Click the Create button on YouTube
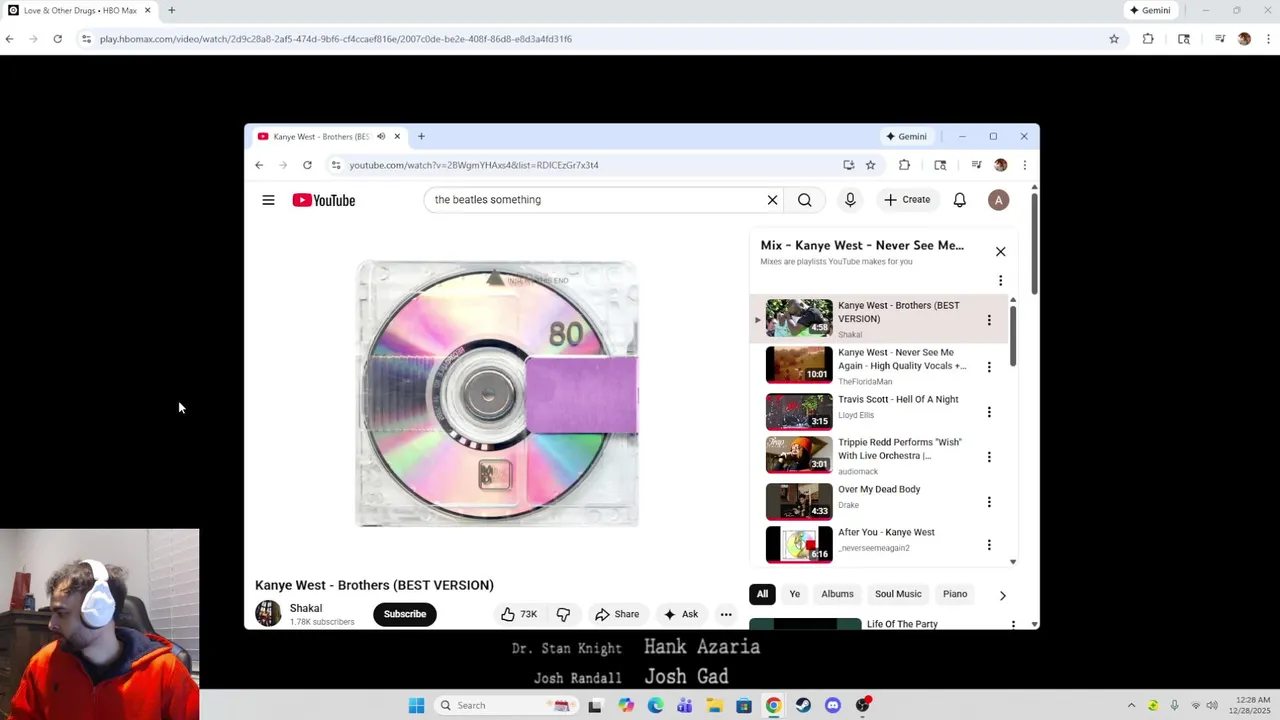The height and width of the screenshot is (720, 1280). click(x=907, y=200)
